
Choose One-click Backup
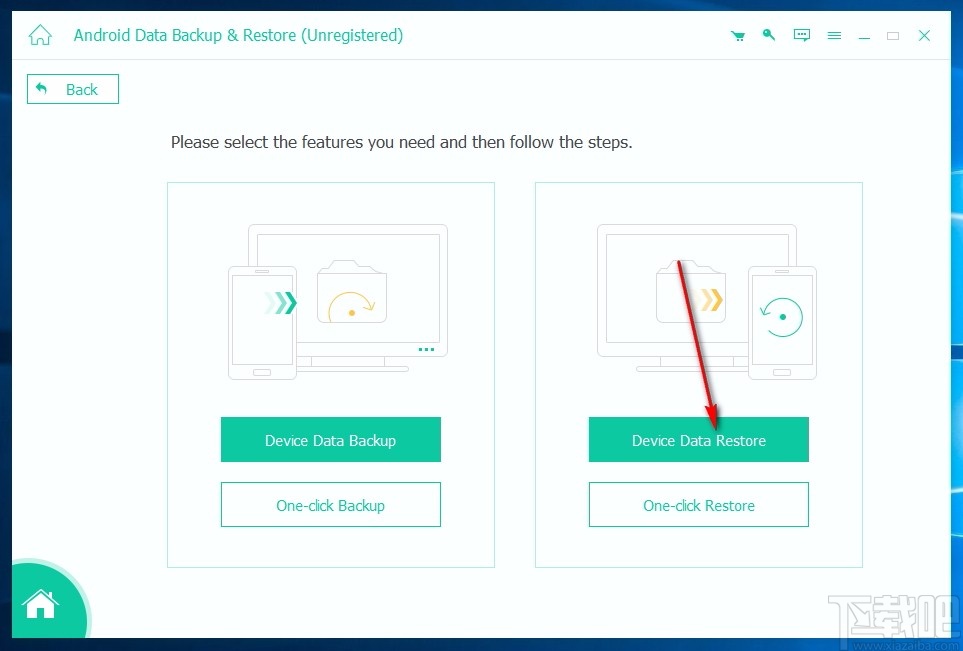pyautogui.click(x=330, y=505)
